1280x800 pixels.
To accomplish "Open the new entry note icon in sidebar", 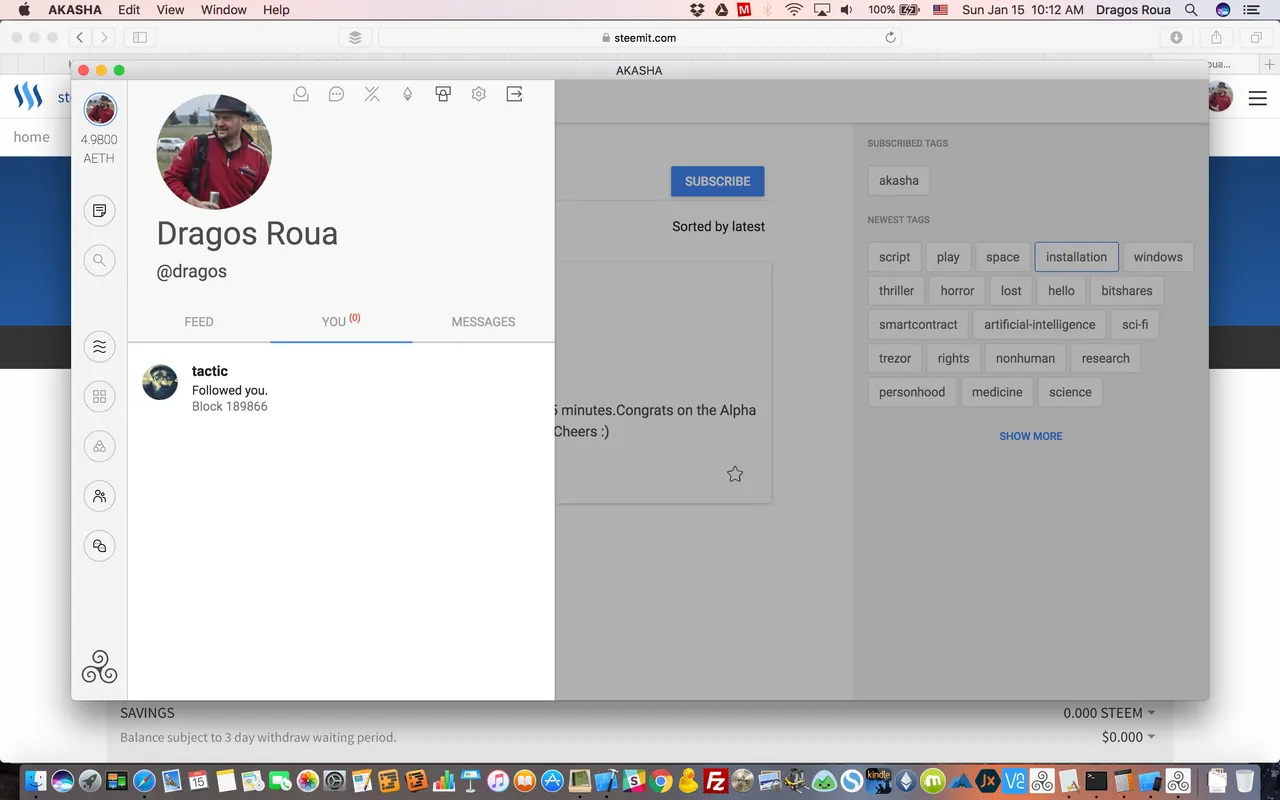I will point(99,211).
